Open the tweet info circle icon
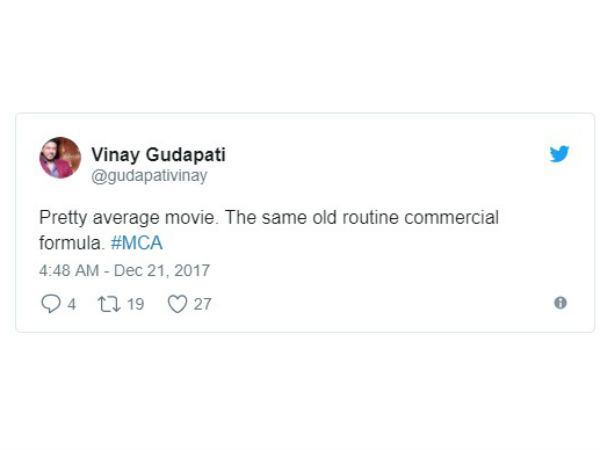 point(560,302)
